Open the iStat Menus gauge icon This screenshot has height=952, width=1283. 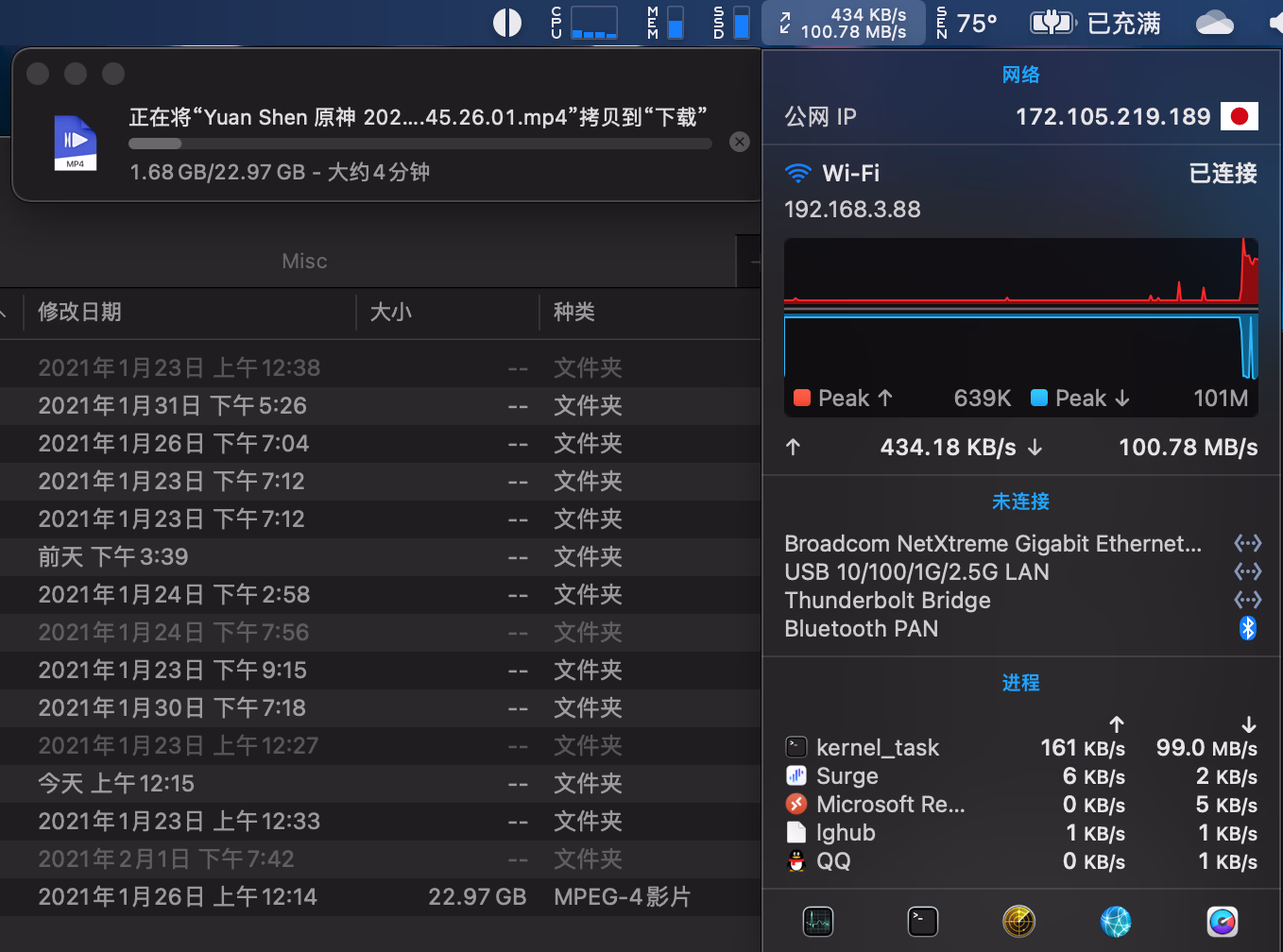pos(1222,921)
